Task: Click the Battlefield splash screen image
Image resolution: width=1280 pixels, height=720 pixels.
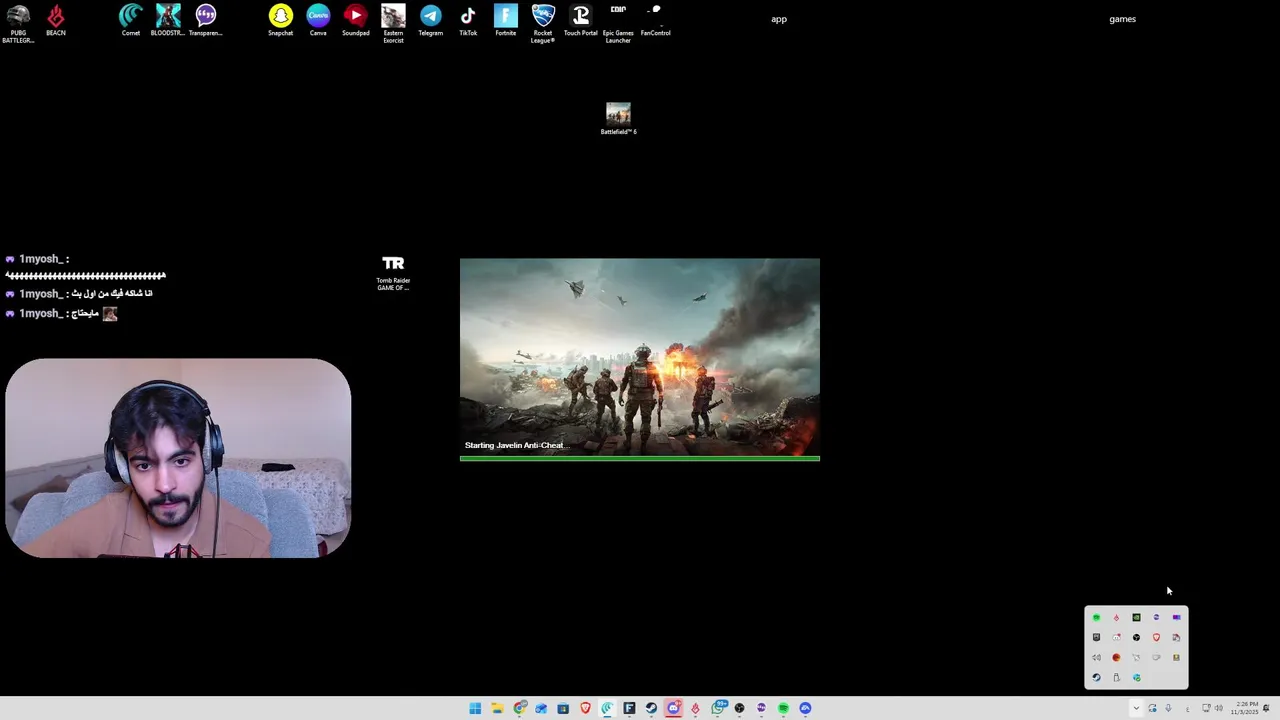Action: [640, 357]
